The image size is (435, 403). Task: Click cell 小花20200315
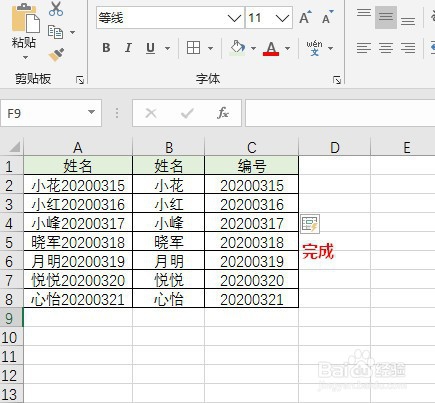(78, 185)
